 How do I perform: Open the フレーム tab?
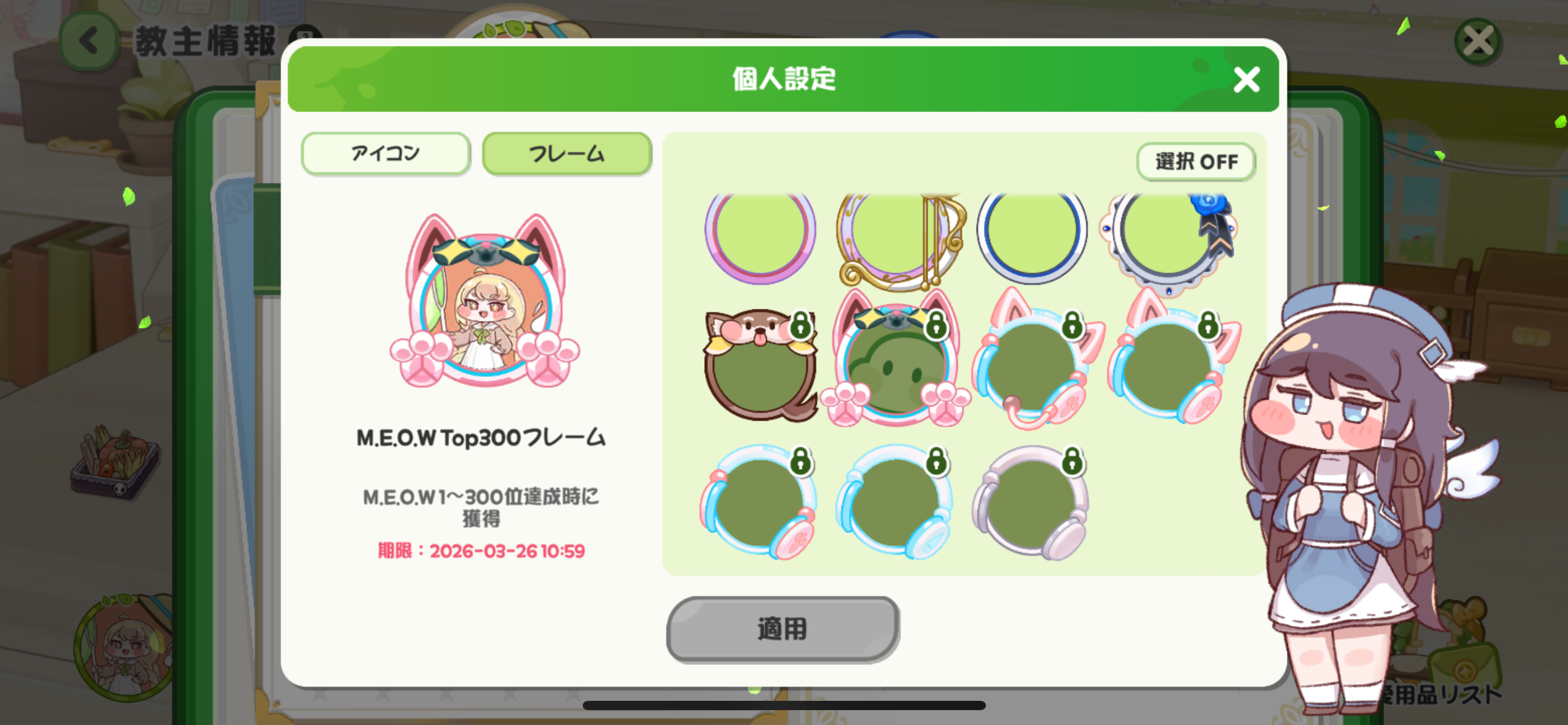(x=567, y=153)
